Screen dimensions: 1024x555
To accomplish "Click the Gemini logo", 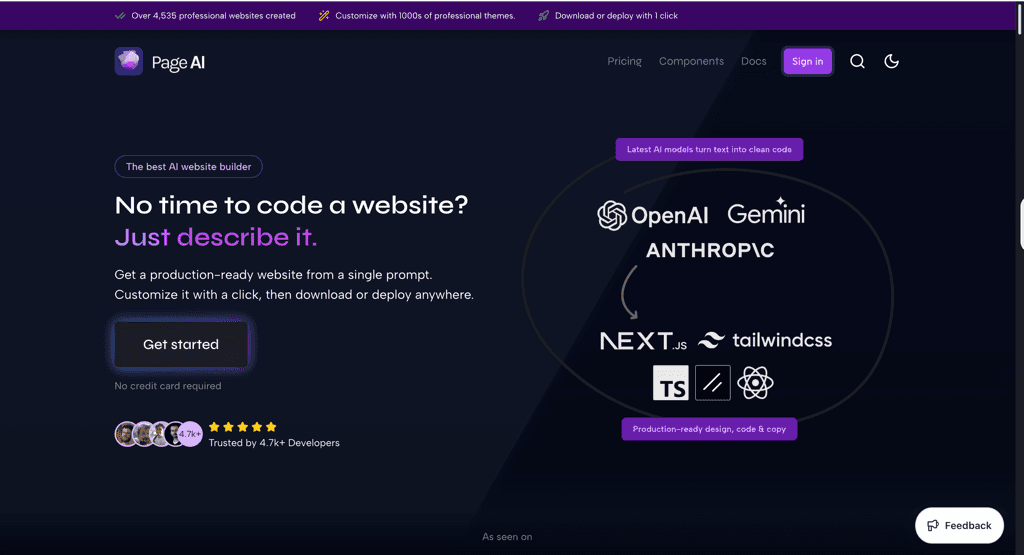I will [766, 212].
